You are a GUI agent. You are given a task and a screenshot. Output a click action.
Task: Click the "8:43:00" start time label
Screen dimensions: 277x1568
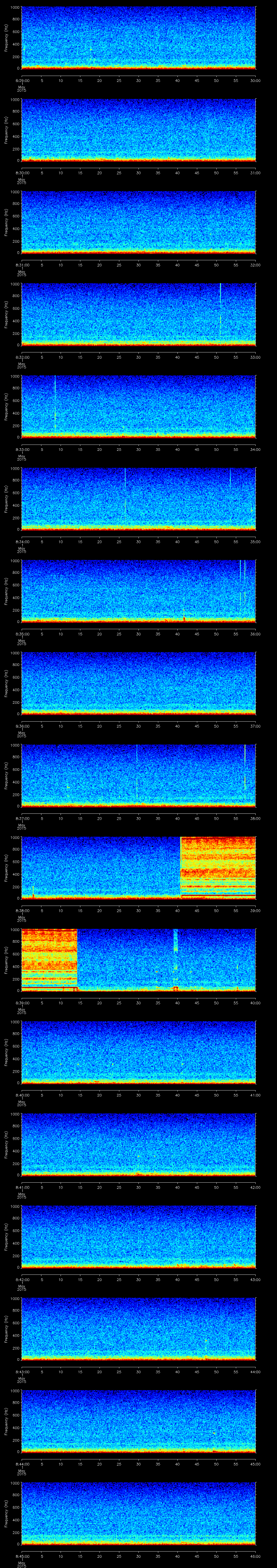(x=22, y=1372)
